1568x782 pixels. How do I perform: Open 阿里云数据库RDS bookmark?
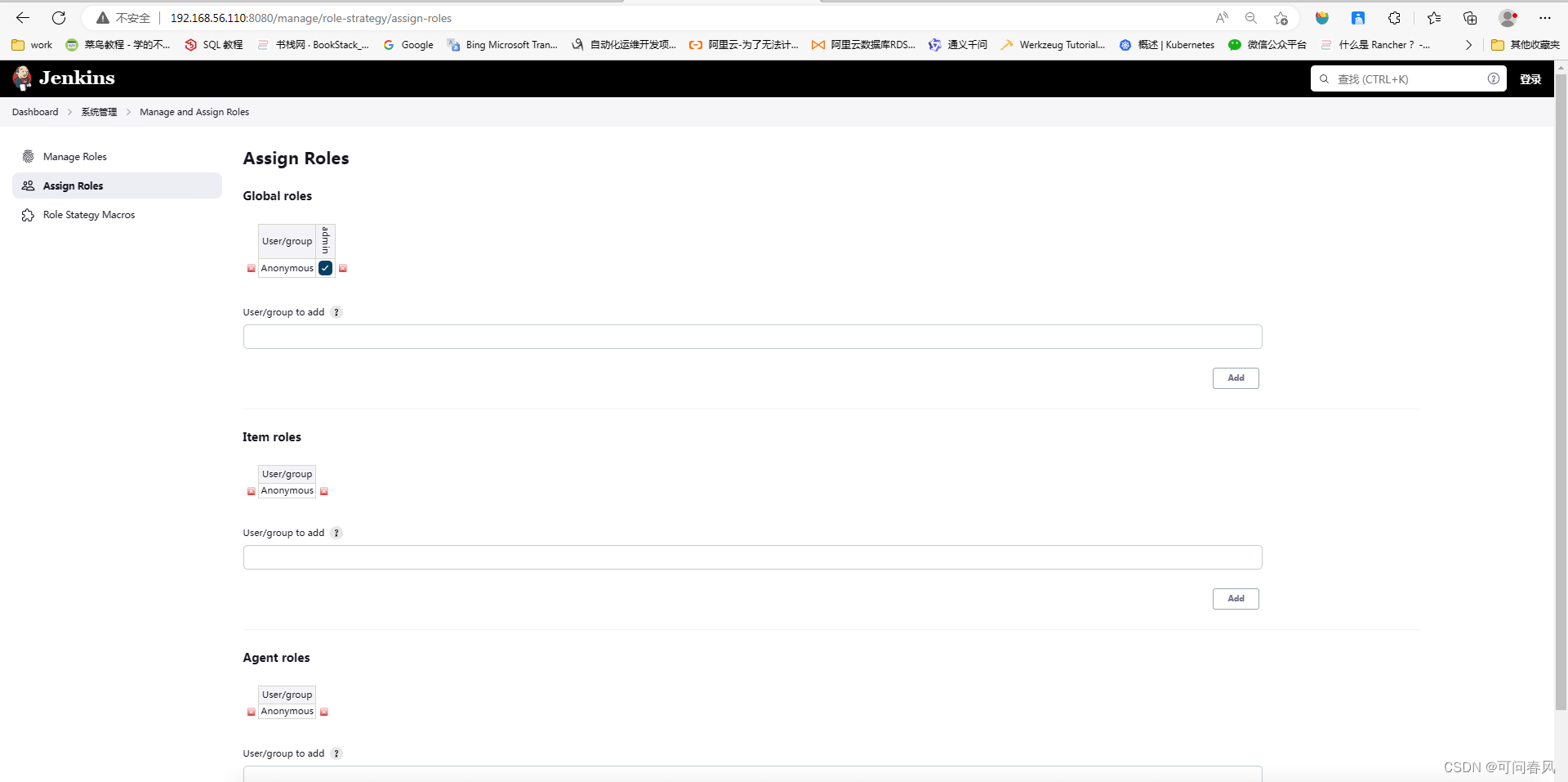click(863, 45)
